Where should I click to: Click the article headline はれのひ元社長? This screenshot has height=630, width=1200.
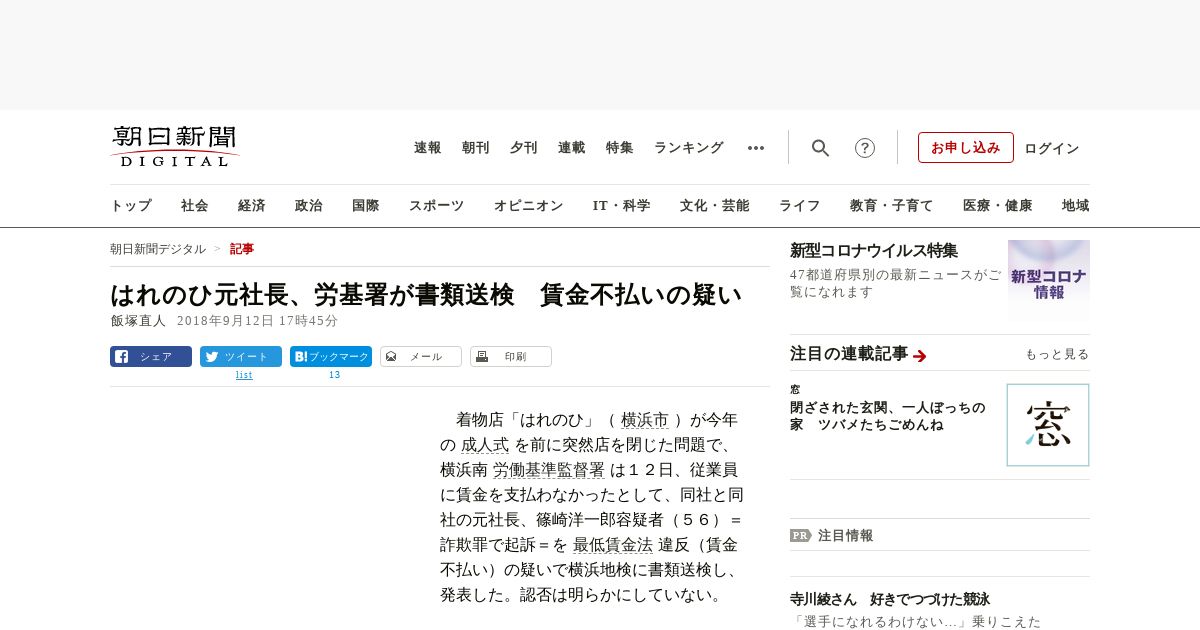pyautogui.click(x=426, y=294)
